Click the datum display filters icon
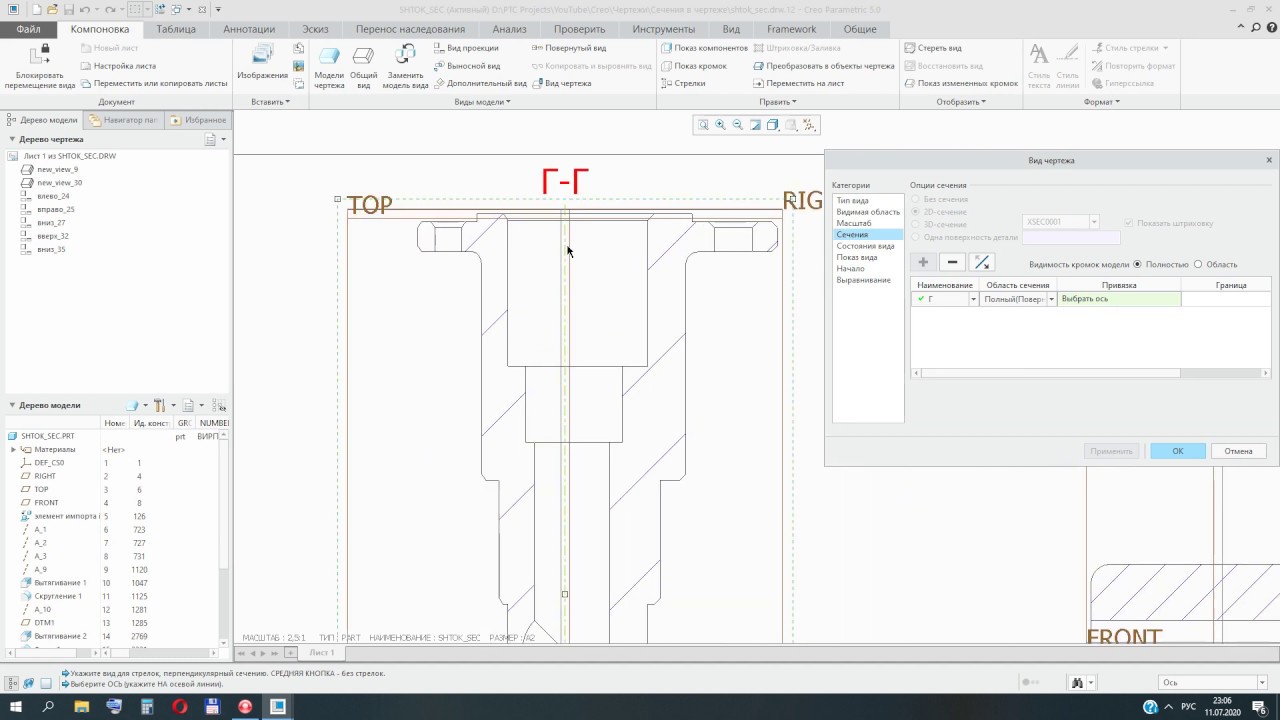 point(809,125)
